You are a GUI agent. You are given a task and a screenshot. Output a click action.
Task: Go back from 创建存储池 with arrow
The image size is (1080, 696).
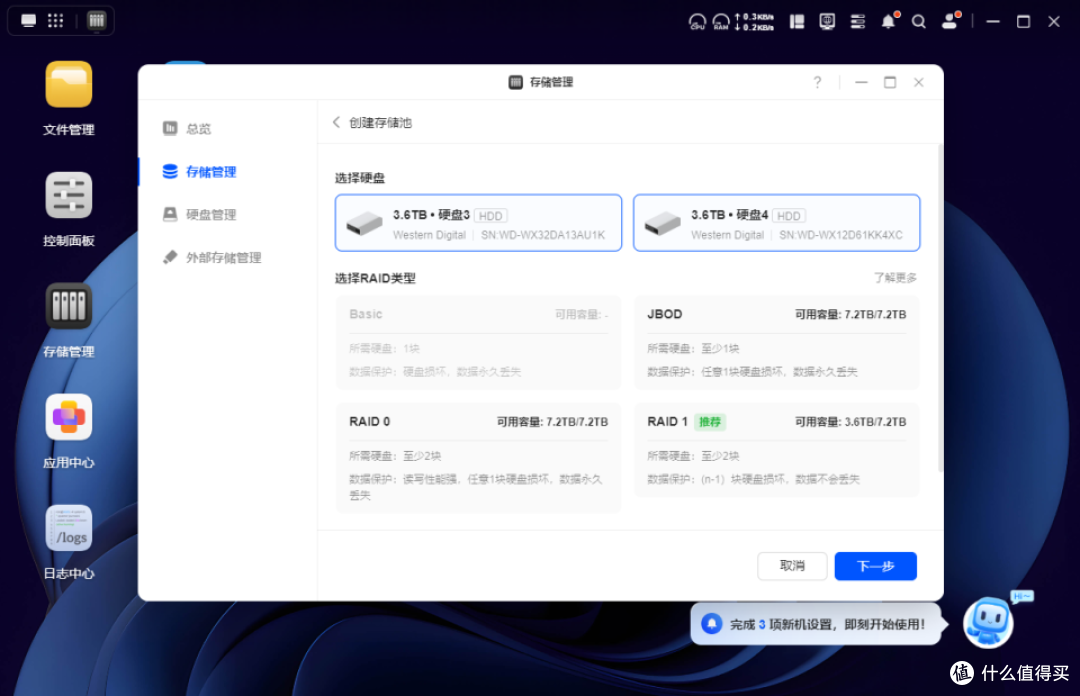[x=336, y=123]
